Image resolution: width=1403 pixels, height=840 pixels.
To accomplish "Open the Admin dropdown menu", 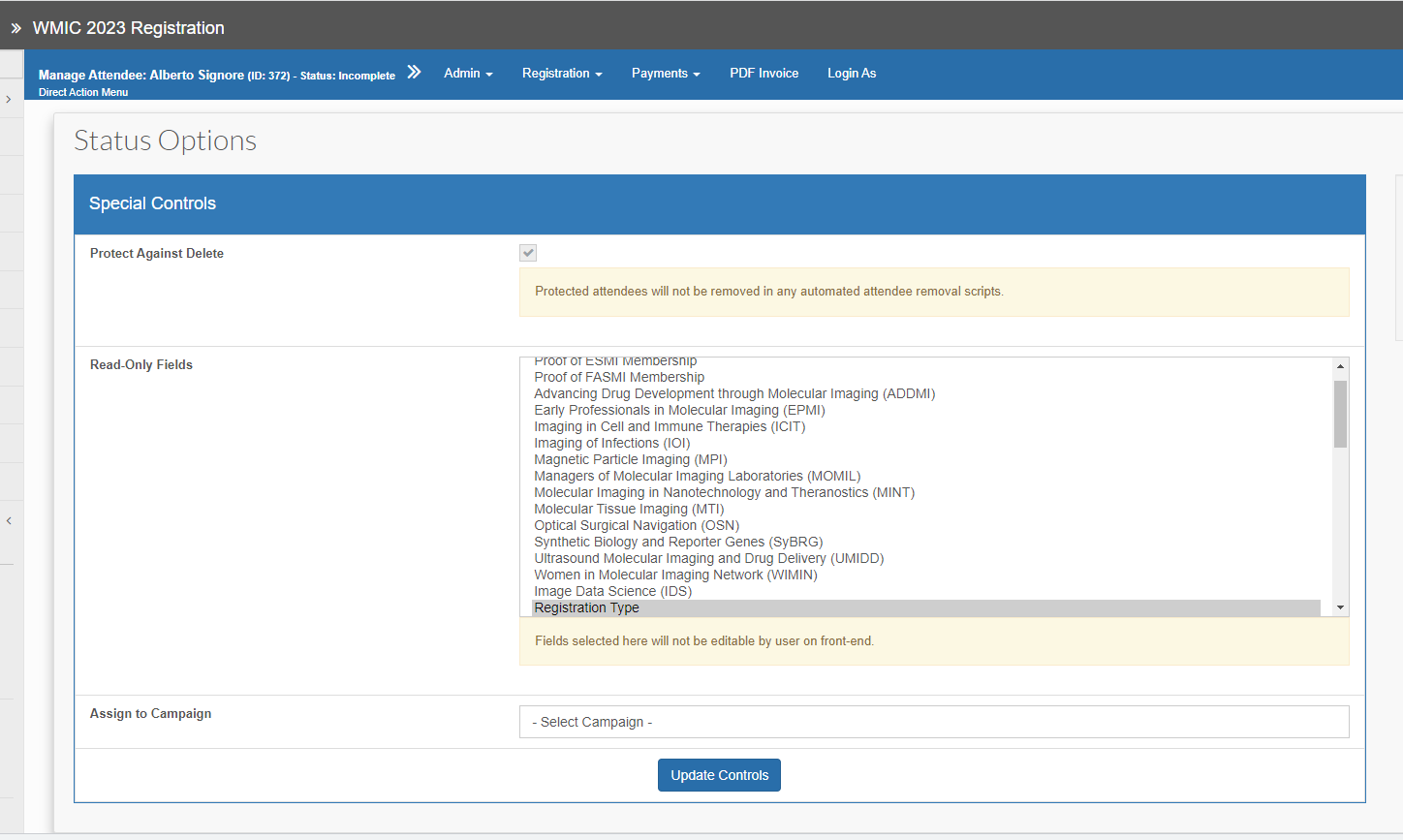I will 468,74.
